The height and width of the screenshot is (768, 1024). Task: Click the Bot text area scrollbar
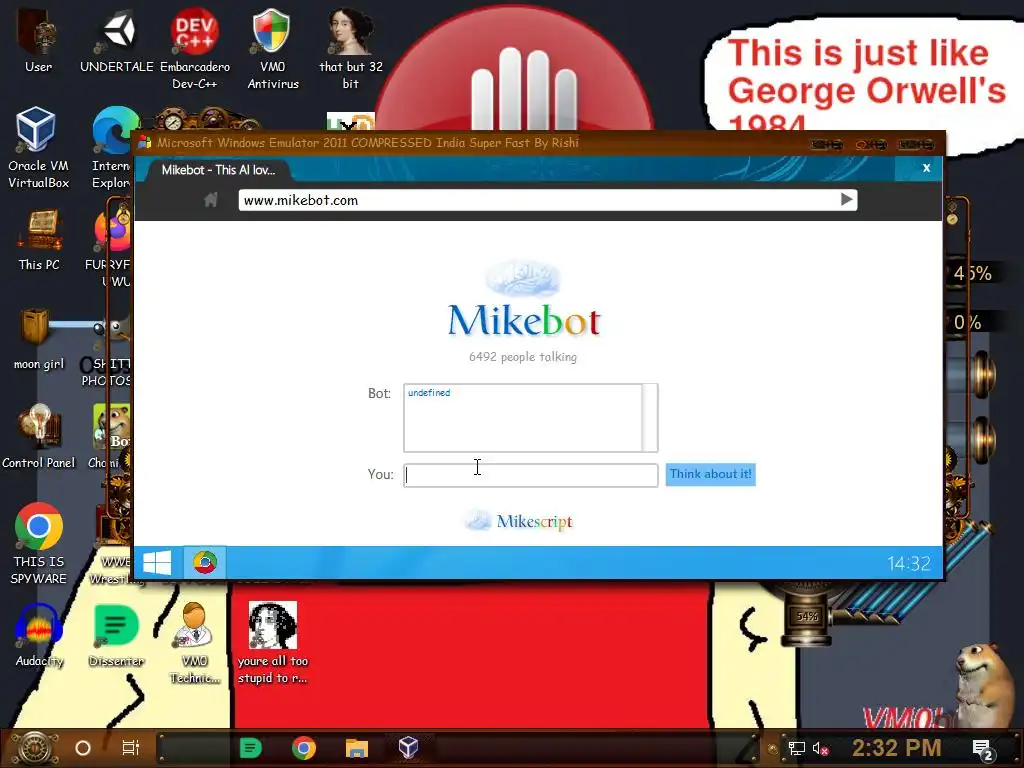650,417
